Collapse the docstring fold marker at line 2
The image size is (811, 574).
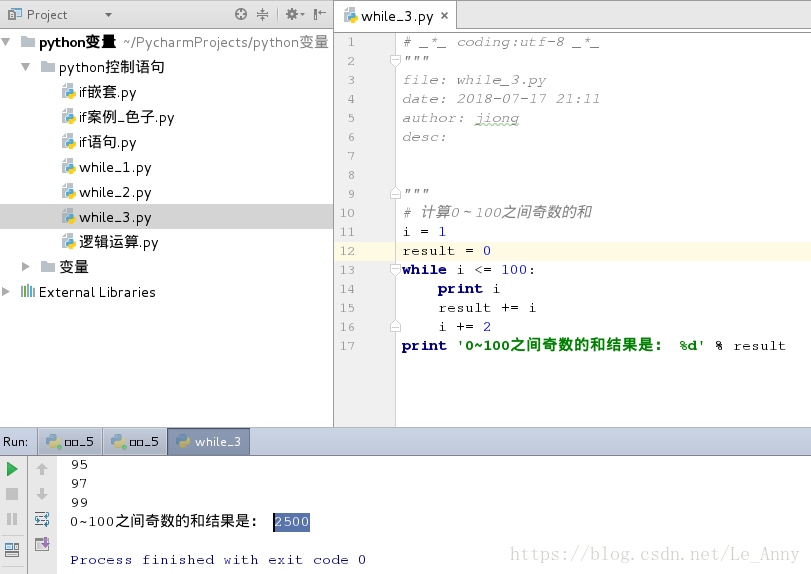coord(395,61)
